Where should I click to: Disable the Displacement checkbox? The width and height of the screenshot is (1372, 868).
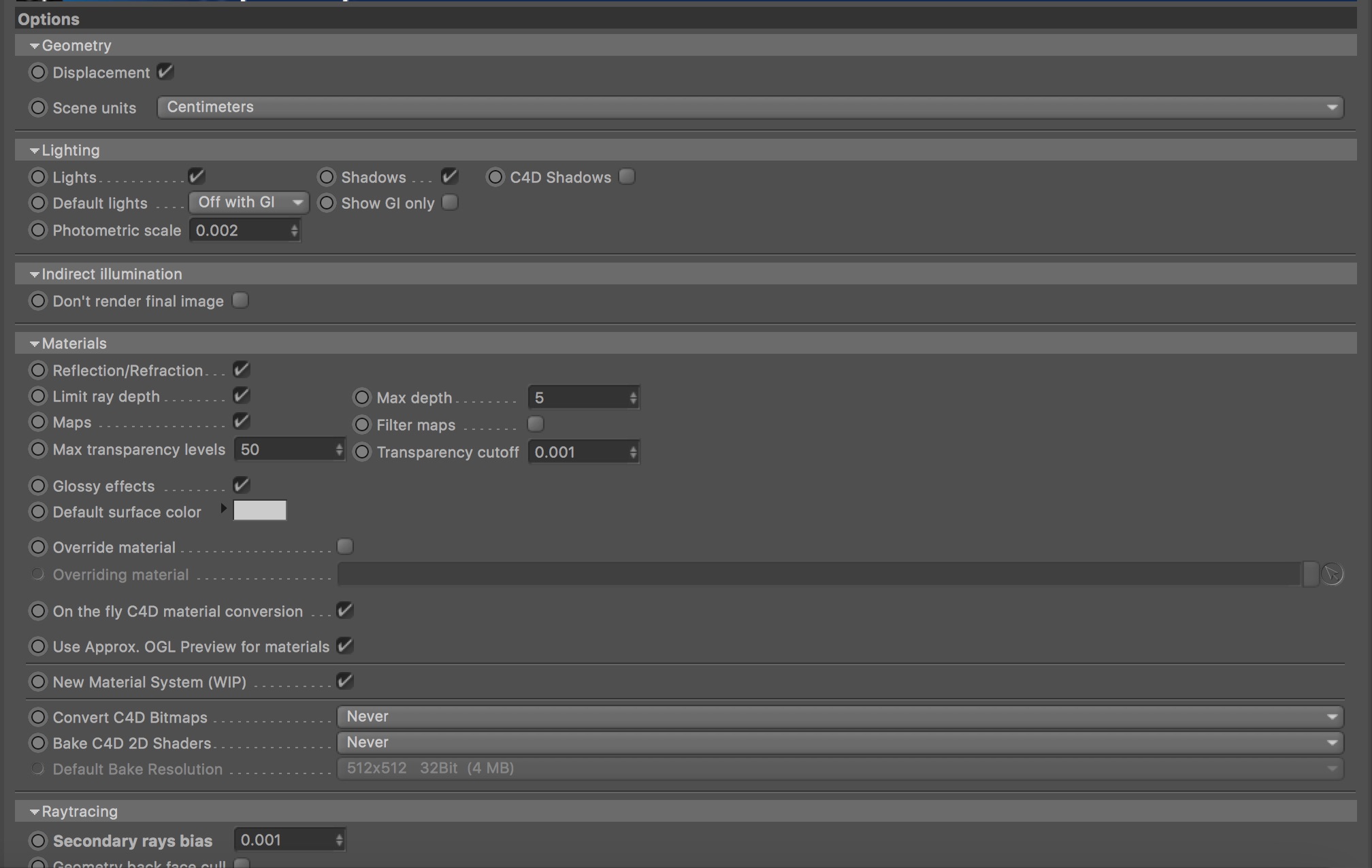pyautogui.click(x=165, y=71)
